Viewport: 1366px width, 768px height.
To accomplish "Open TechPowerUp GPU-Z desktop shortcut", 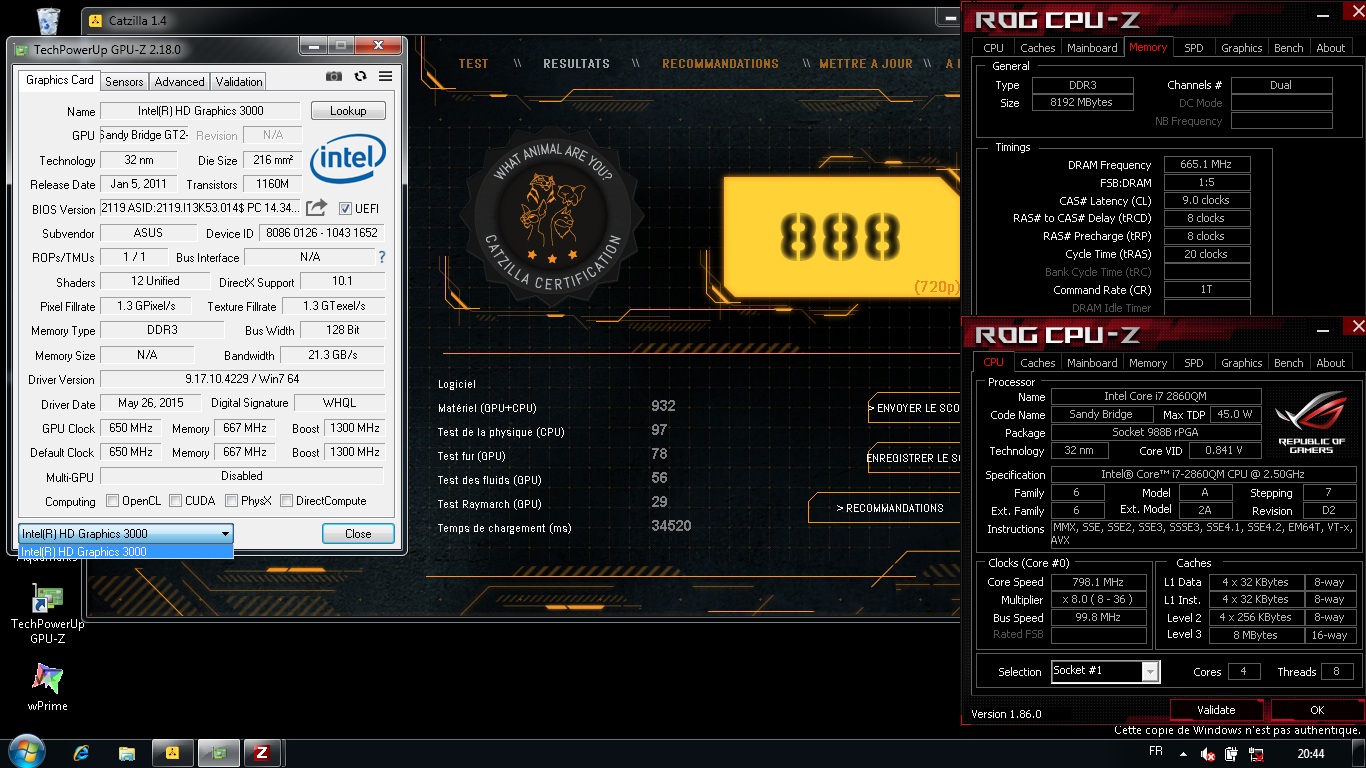I will pos(47,614).
